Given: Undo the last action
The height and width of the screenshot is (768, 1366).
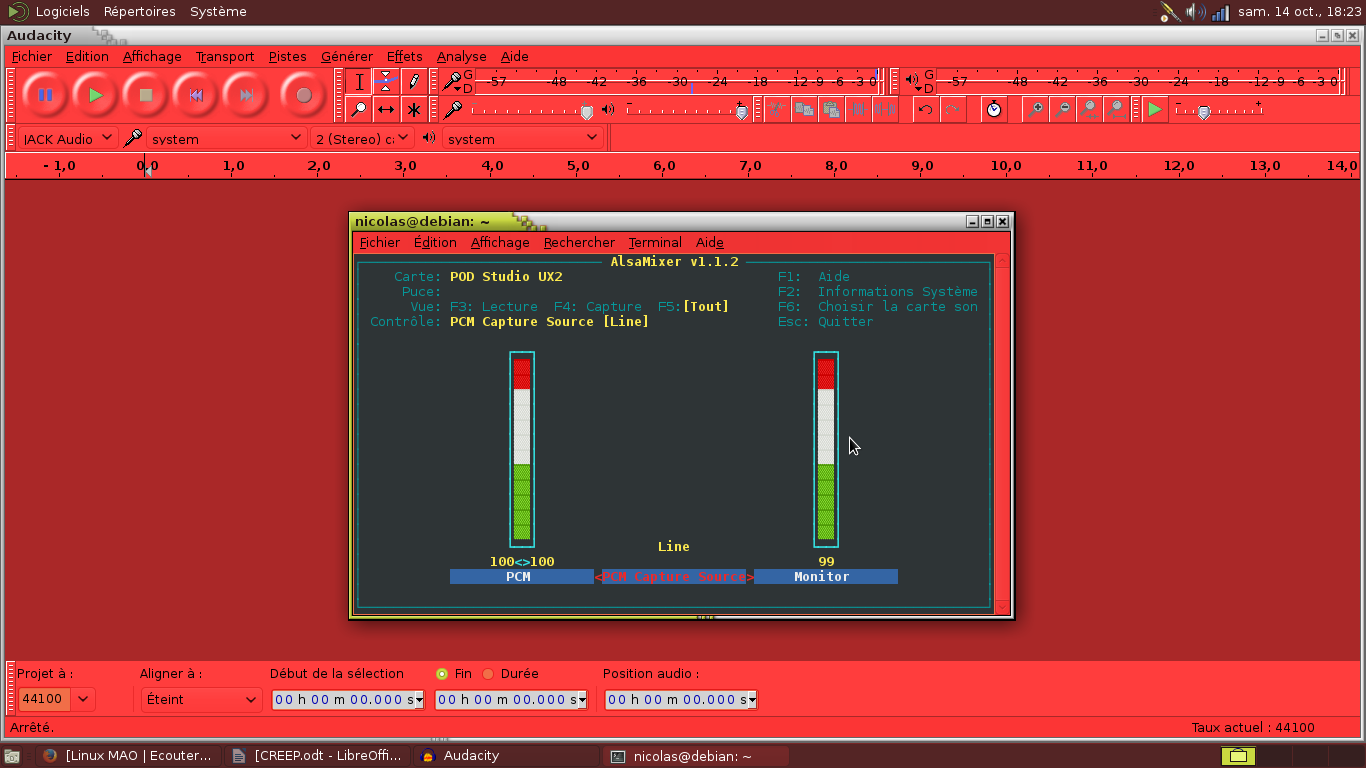Looking at the screenshot, I should (x=926, y=109).
